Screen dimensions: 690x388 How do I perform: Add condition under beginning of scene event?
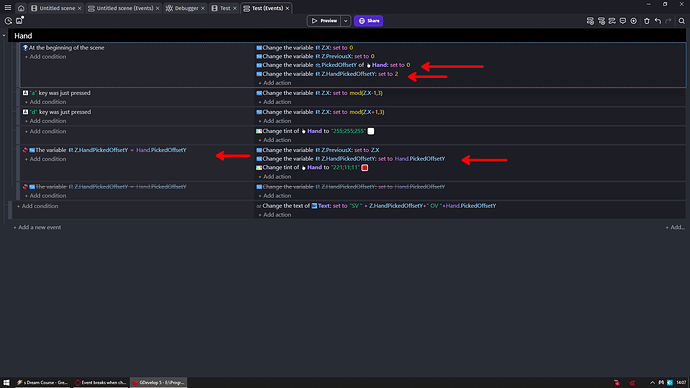click(x=45, y=57)
